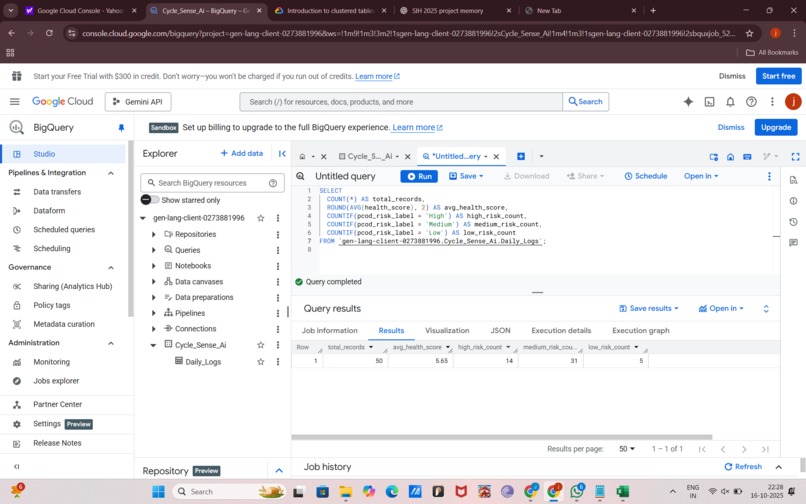The width and height of the screenshot is (806, 504).
Task: Run the query
Action: pos(419,176)
